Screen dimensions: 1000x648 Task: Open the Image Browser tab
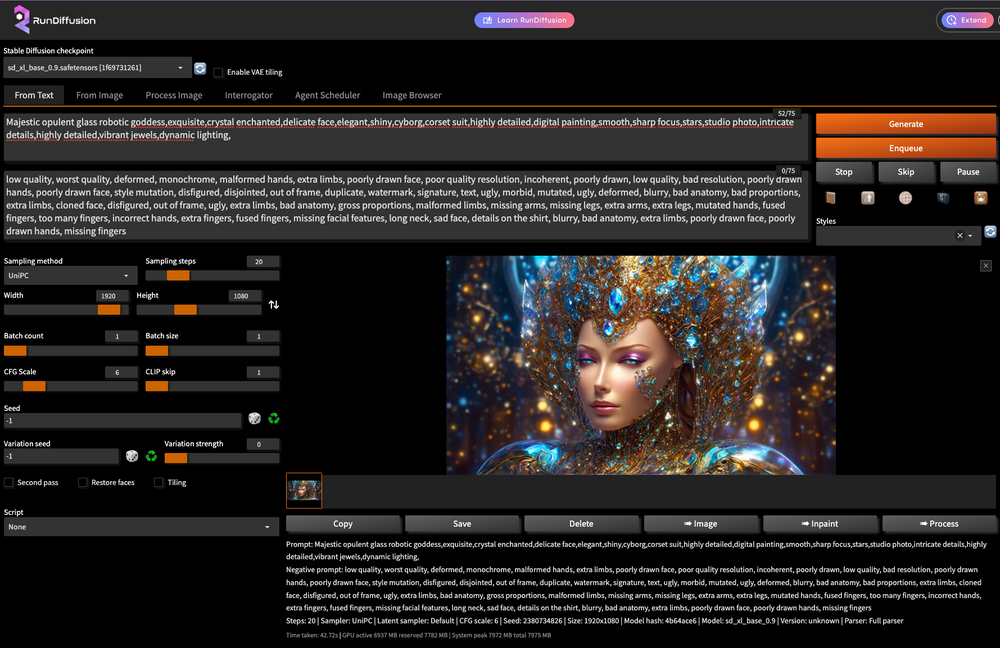(x=411, y=95)
